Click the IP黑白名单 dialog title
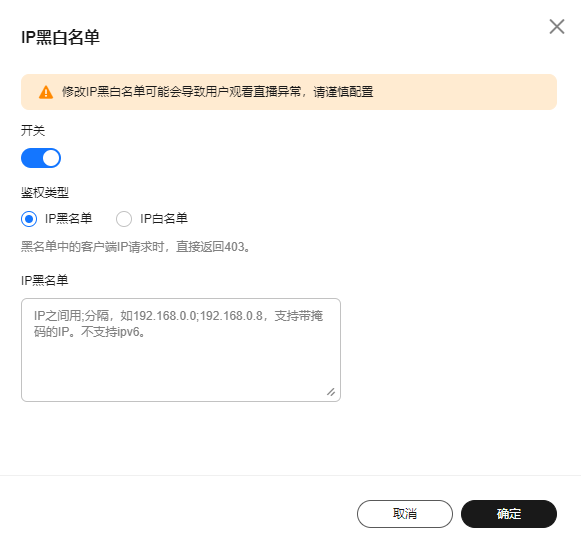This screenshot has height=544, width=581. pyautogui.click(x=60, y=37)
